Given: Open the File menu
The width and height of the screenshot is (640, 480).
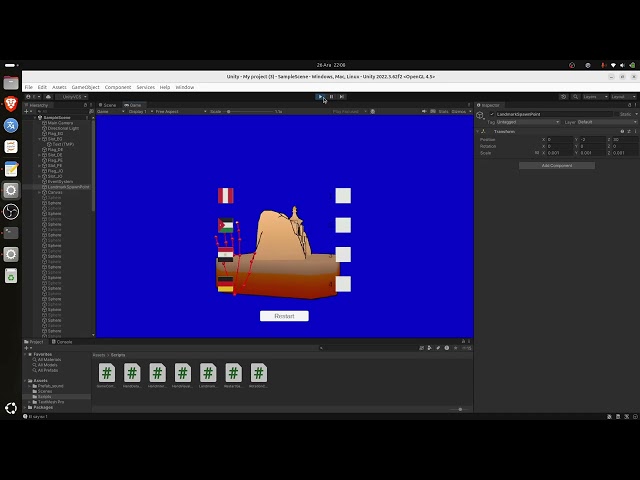Looking at the screenshot, I should click(x=29, y=87).
